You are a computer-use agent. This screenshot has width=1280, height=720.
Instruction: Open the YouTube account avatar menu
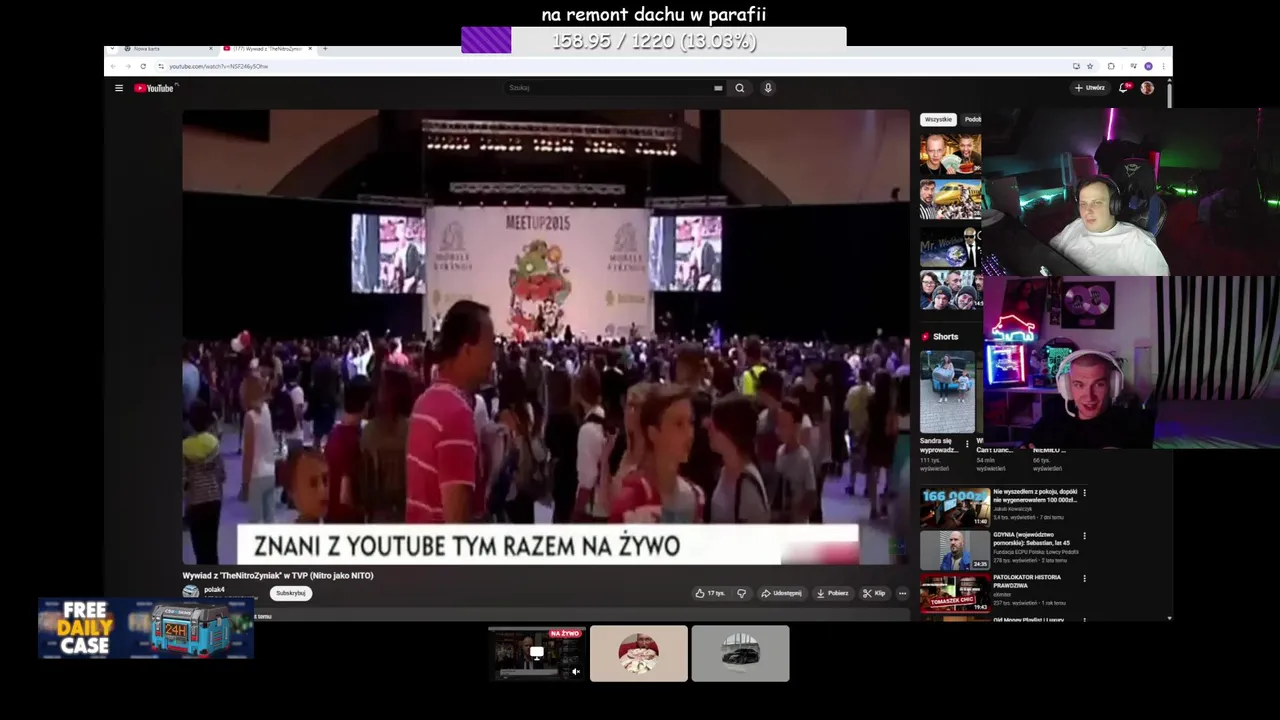pos(1147,88)
